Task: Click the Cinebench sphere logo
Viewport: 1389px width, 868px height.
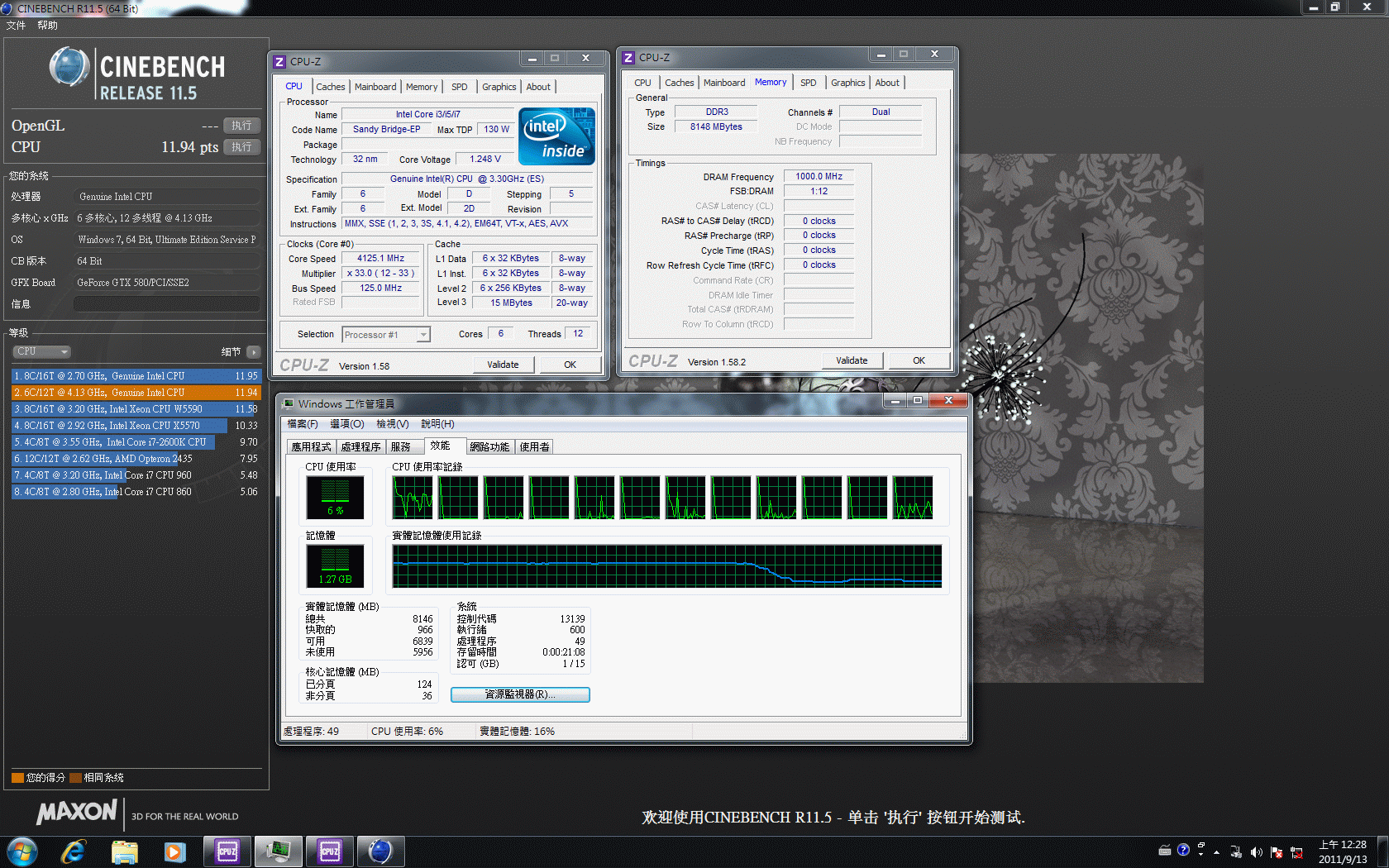Action: tap(69, 67)
